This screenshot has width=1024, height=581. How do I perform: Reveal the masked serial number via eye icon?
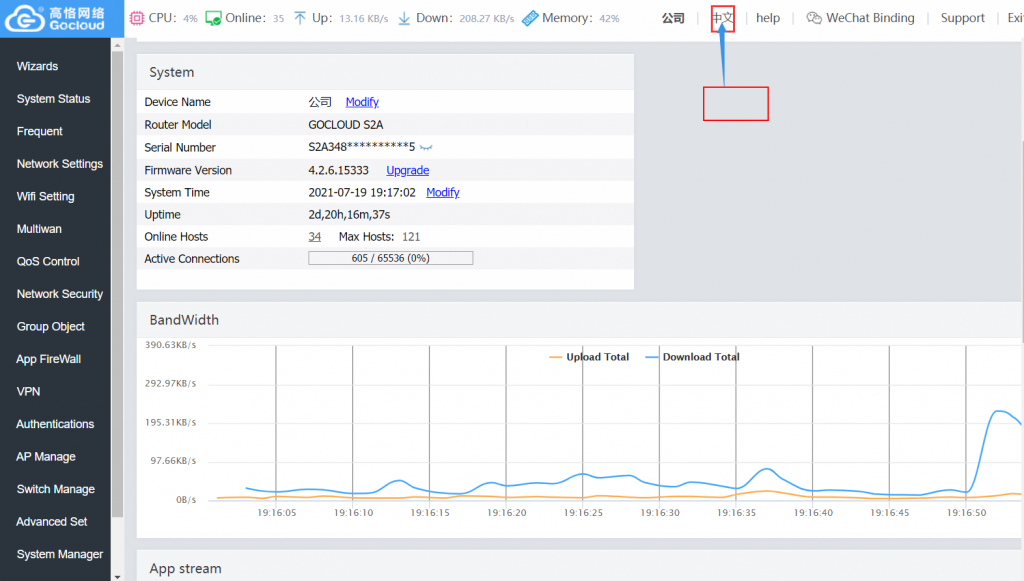coord(426,148)
